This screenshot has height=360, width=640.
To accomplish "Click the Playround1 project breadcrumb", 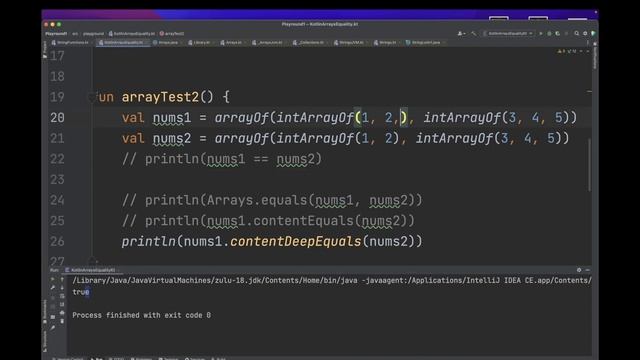I will (x=56, y=33).
